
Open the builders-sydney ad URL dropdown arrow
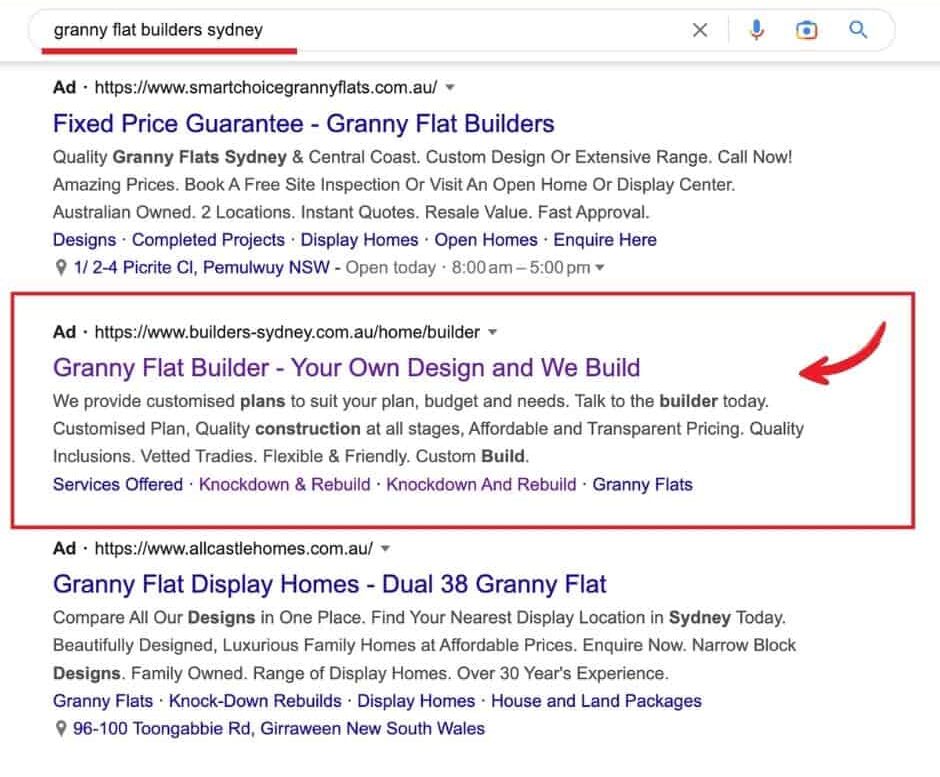pyautogui.click(x=492, y=332)
